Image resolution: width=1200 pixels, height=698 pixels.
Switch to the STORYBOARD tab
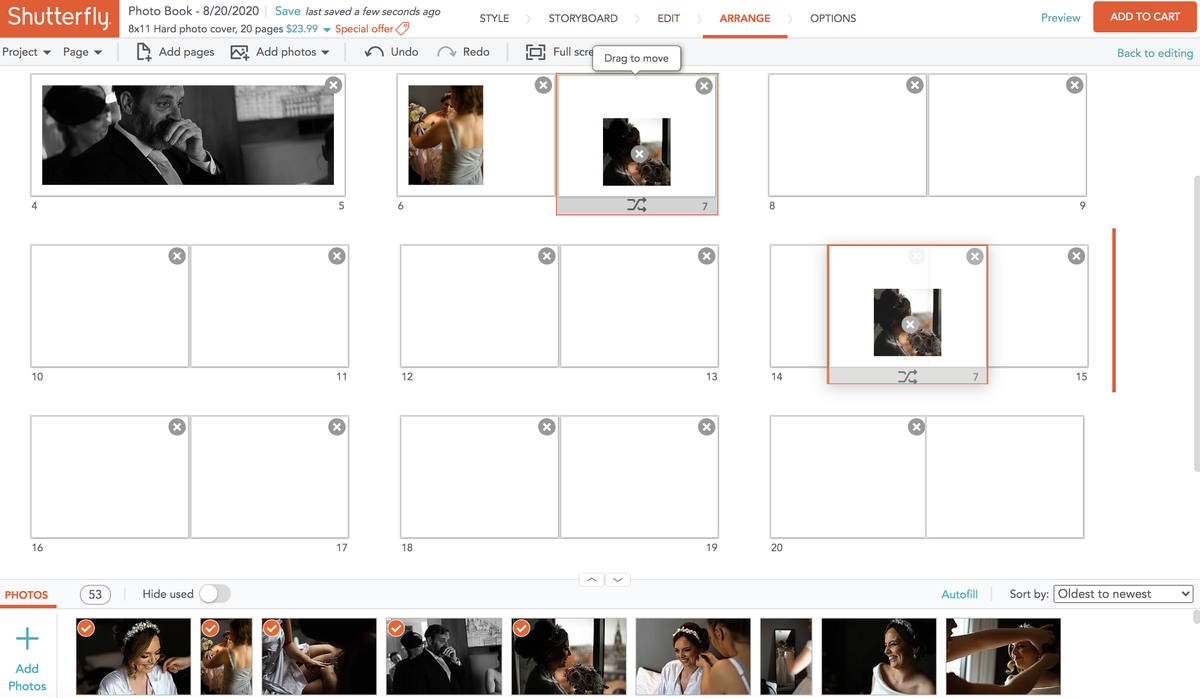click(583, 17)
